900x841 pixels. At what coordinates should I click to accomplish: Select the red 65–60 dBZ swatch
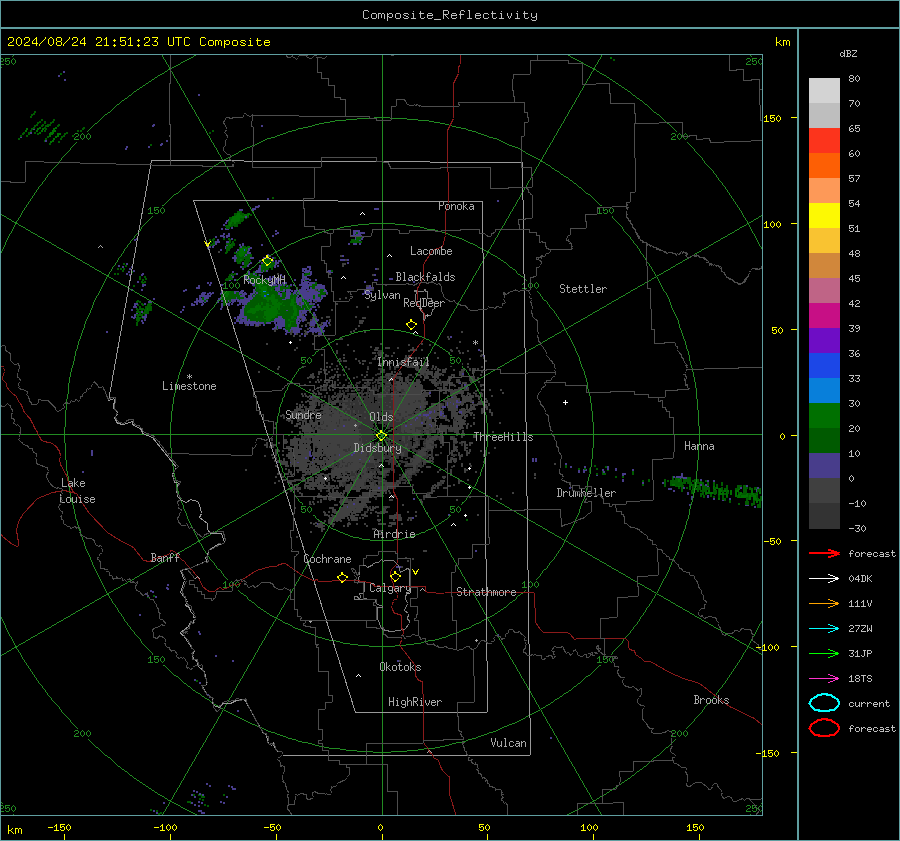[x=824, y=141]
